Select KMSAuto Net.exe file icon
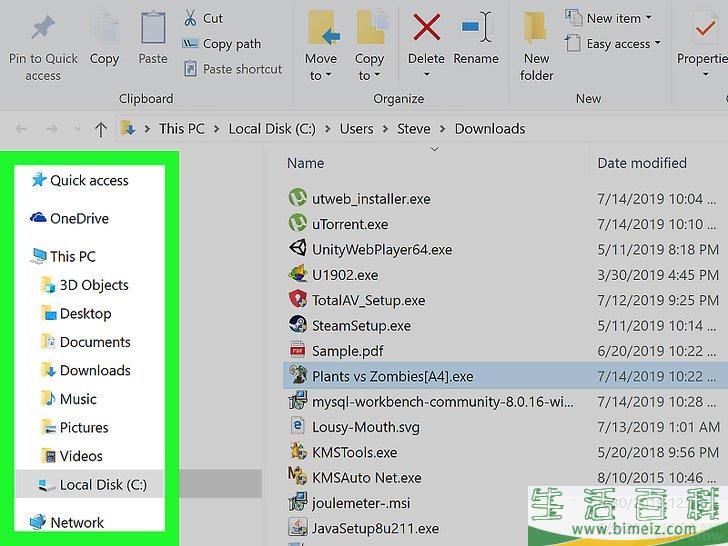The image size is (728, 546). [x=297, y=477]
